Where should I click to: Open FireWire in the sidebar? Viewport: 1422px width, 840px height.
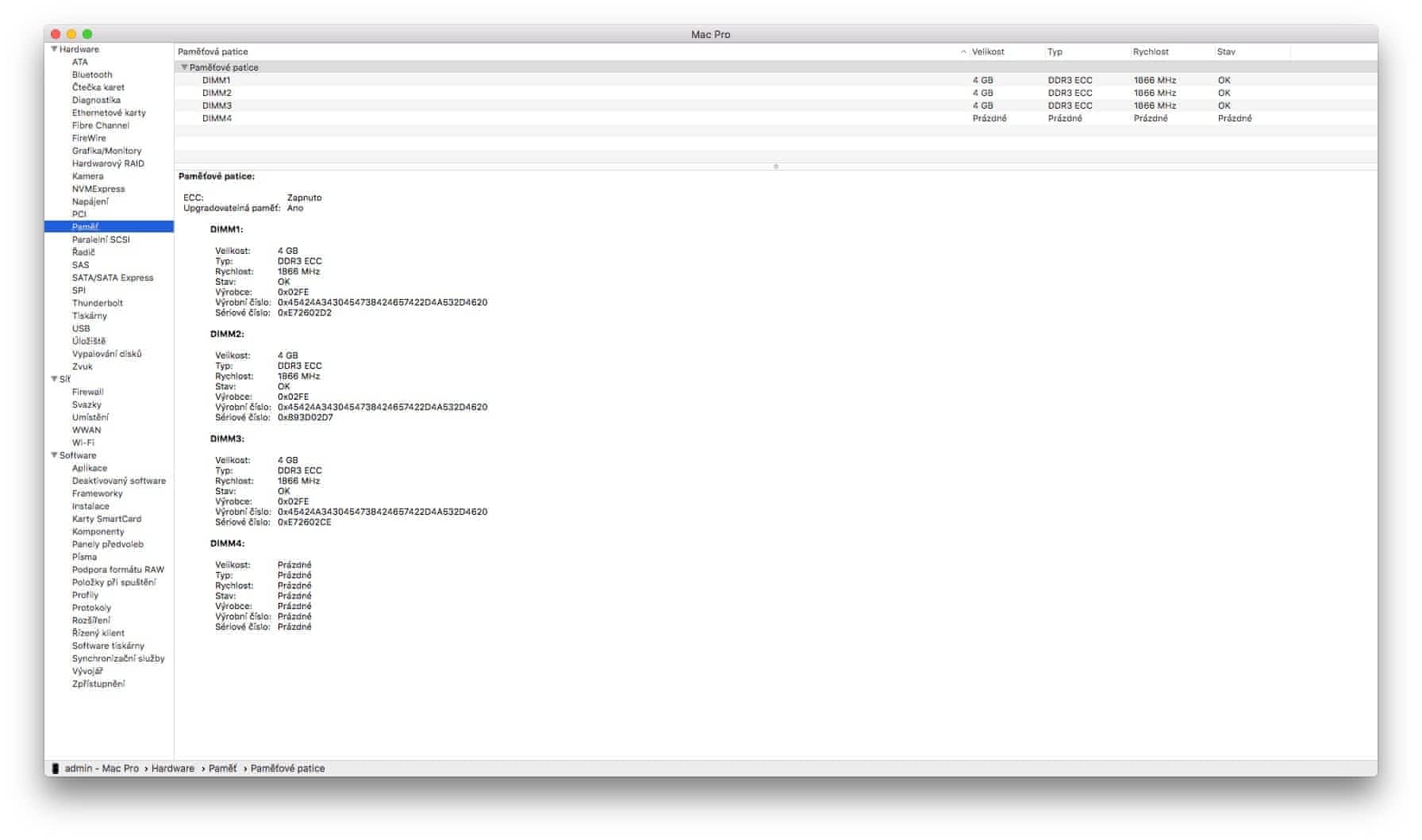tap(89, 138)
